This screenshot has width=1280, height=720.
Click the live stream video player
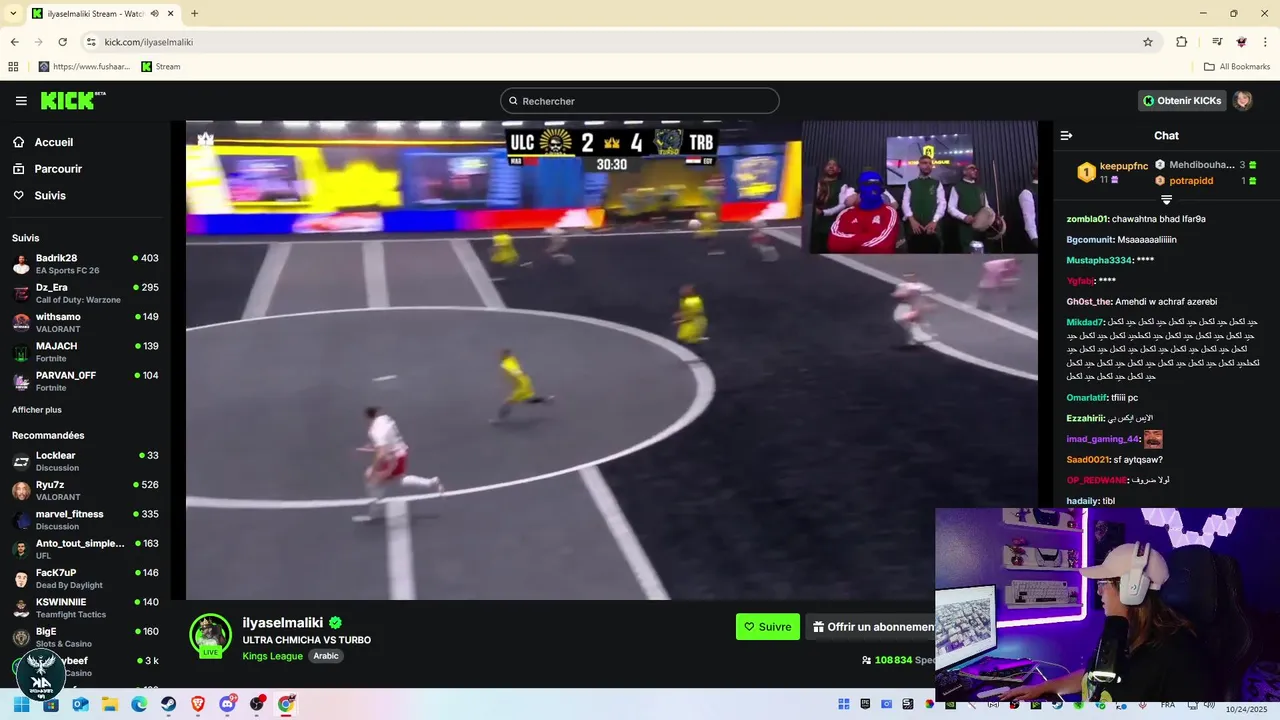point(611,360)
